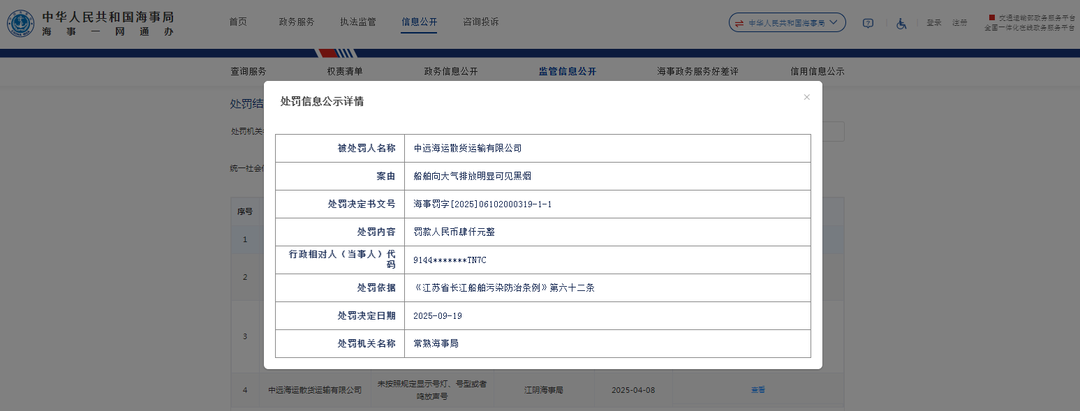
Task: Switch to 权责清单 tab
Action: [x=344, y=71]
